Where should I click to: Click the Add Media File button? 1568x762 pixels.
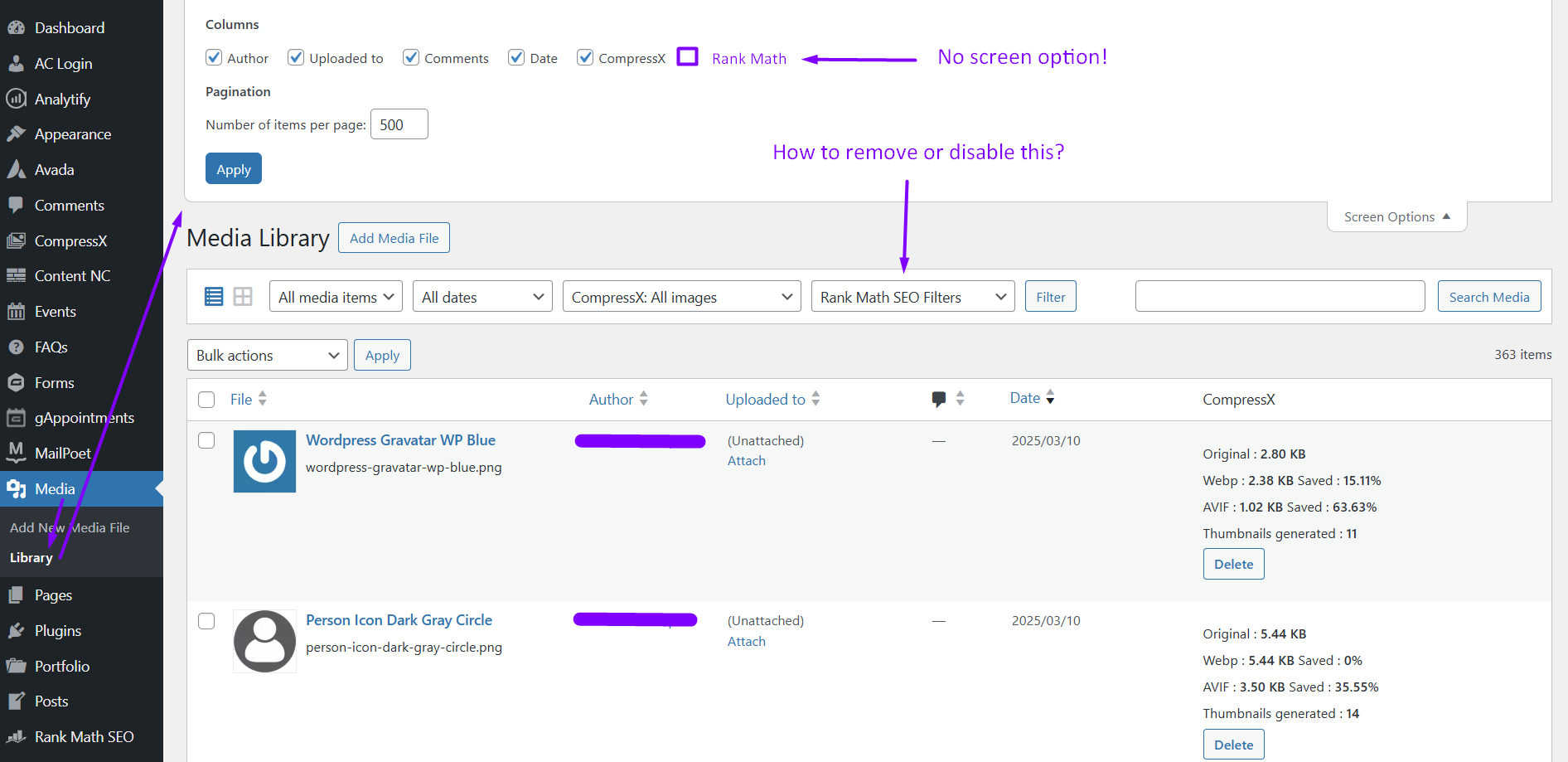(x=394, y=238)
